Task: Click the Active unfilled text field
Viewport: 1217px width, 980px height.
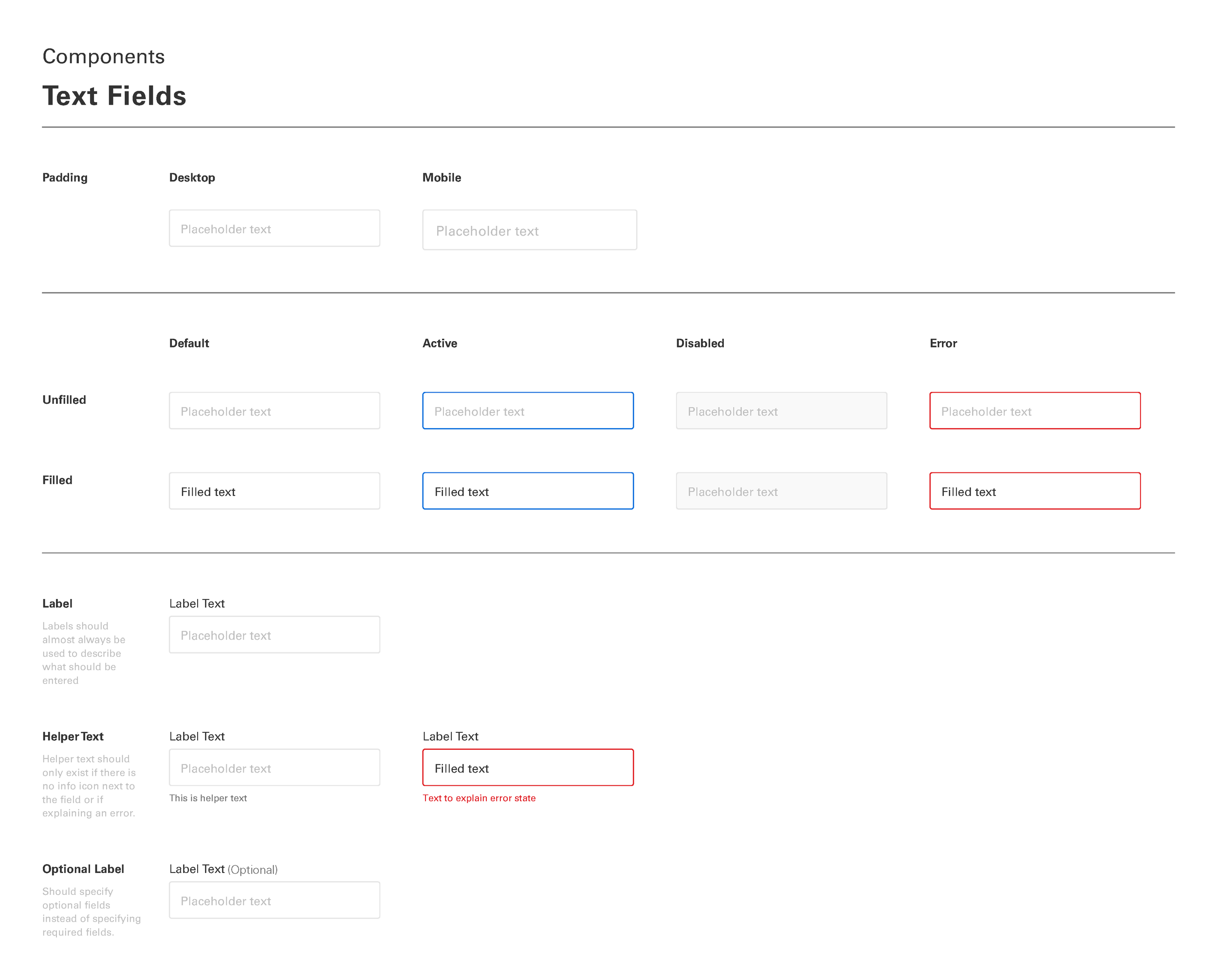Action: tap(528, 410)
